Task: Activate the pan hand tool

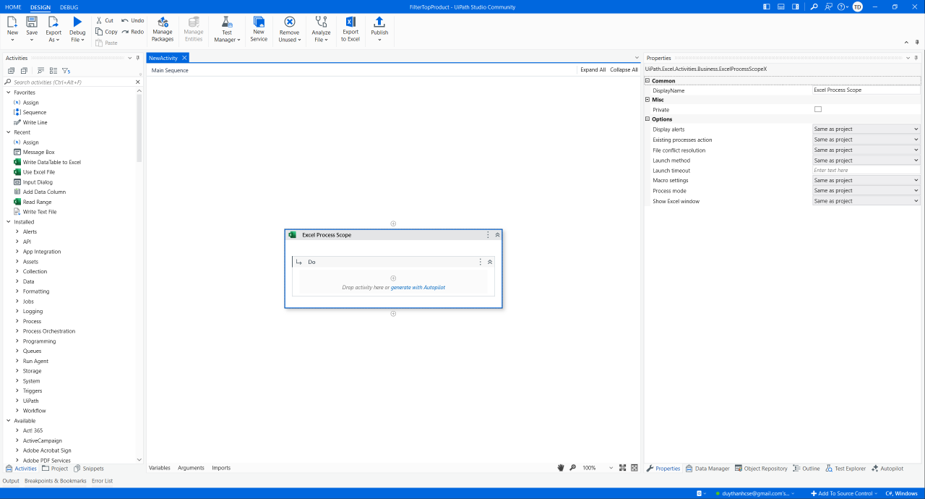Action: (560, 468)
